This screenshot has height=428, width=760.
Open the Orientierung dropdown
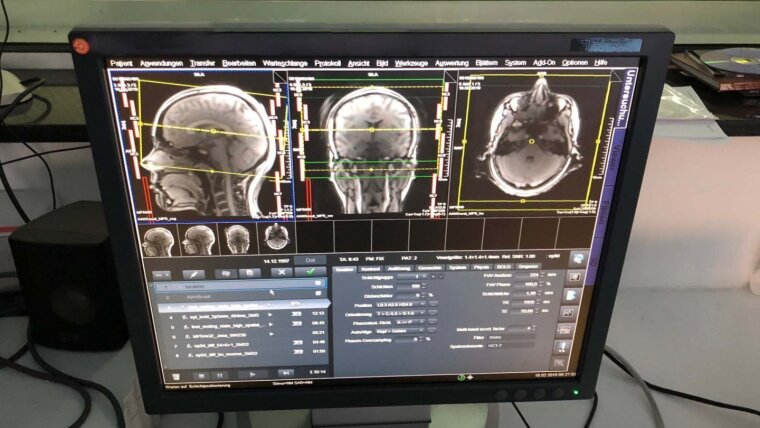pos(402,314)
